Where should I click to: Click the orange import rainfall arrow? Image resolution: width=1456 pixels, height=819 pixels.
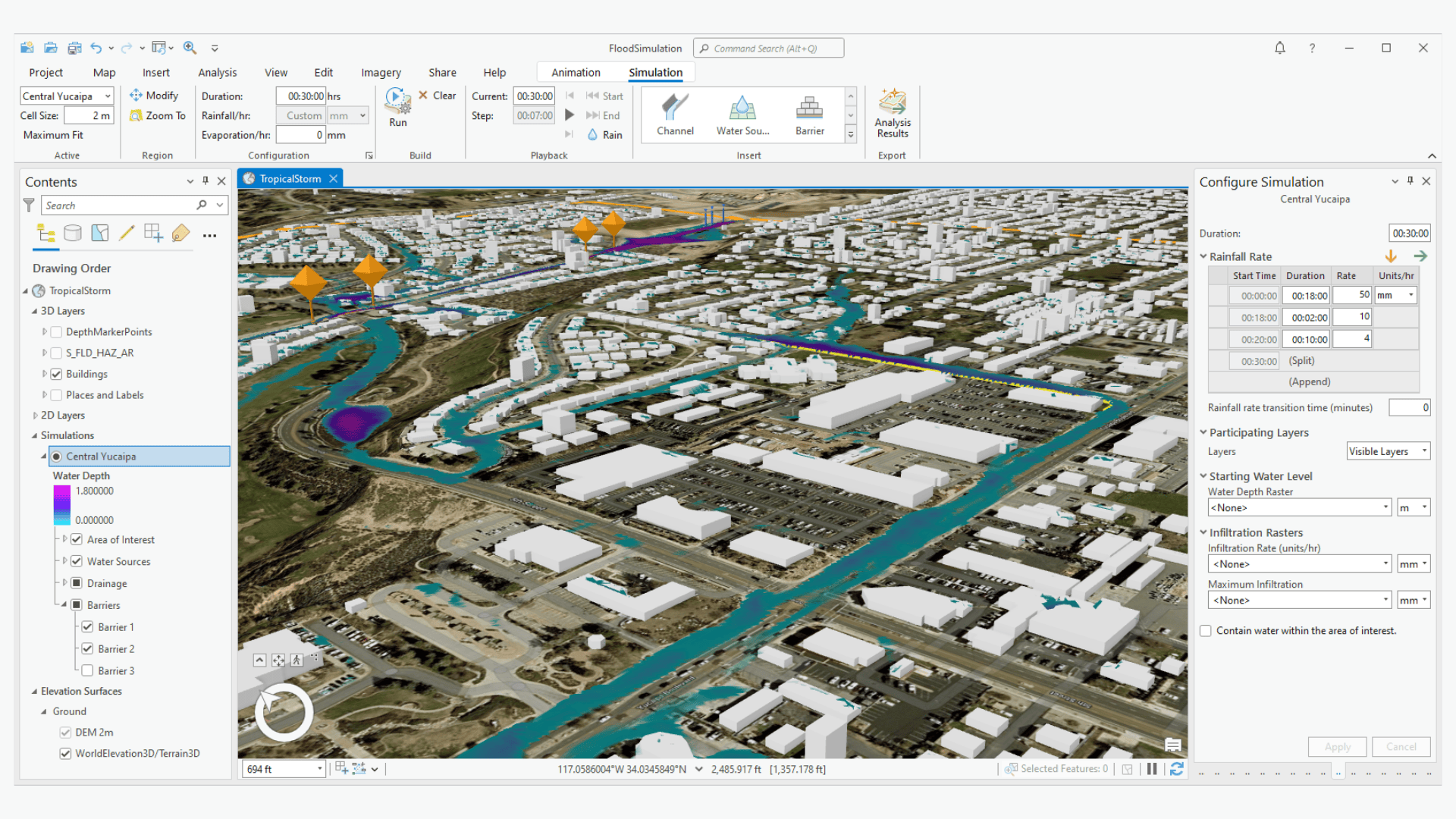pos(1391,256)
